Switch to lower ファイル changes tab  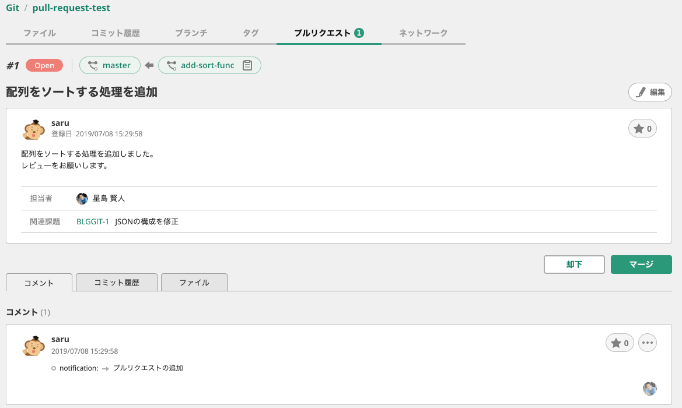tap(194, 283)
